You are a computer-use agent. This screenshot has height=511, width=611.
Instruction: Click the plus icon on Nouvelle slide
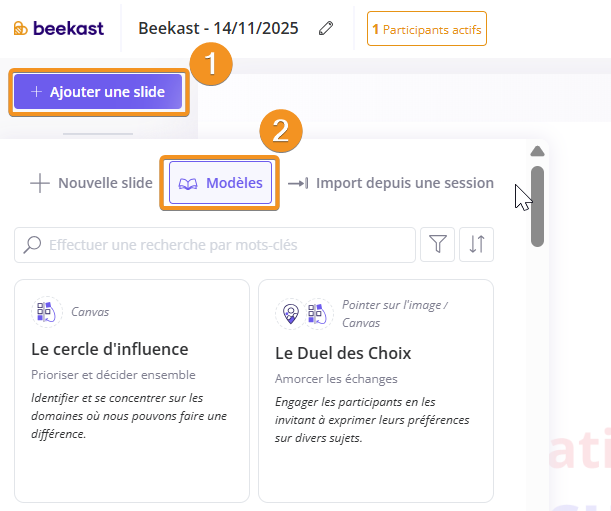[39, 183]
